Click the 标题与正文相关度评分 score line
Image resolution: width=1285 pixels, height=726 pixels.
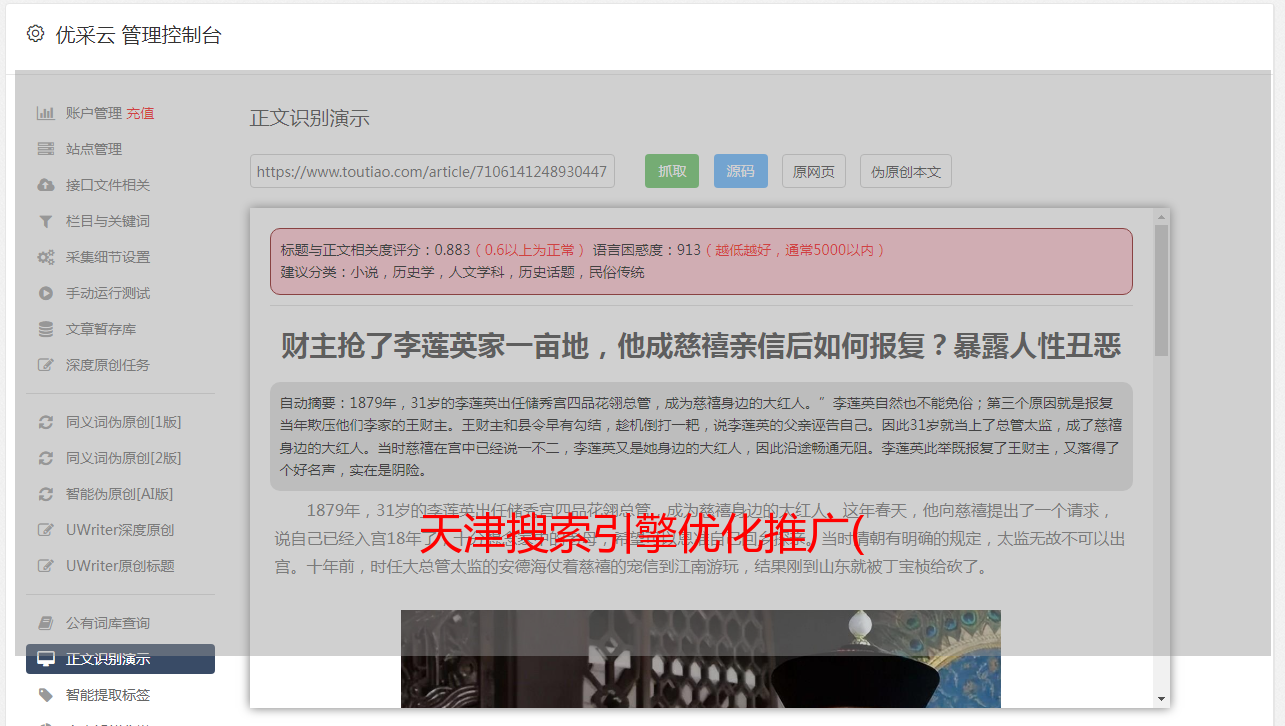click(582, 249)
